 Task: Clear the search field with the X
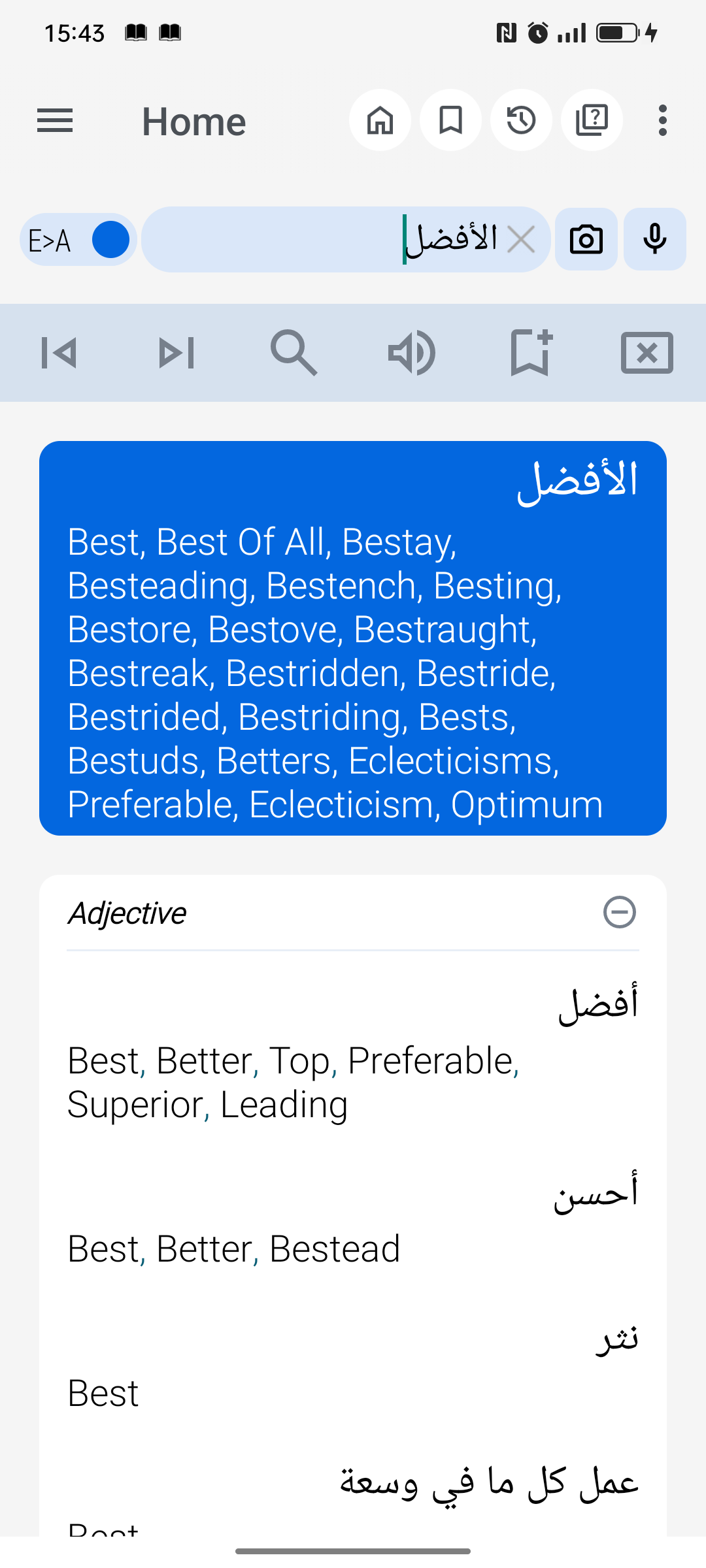click(521, 239)
